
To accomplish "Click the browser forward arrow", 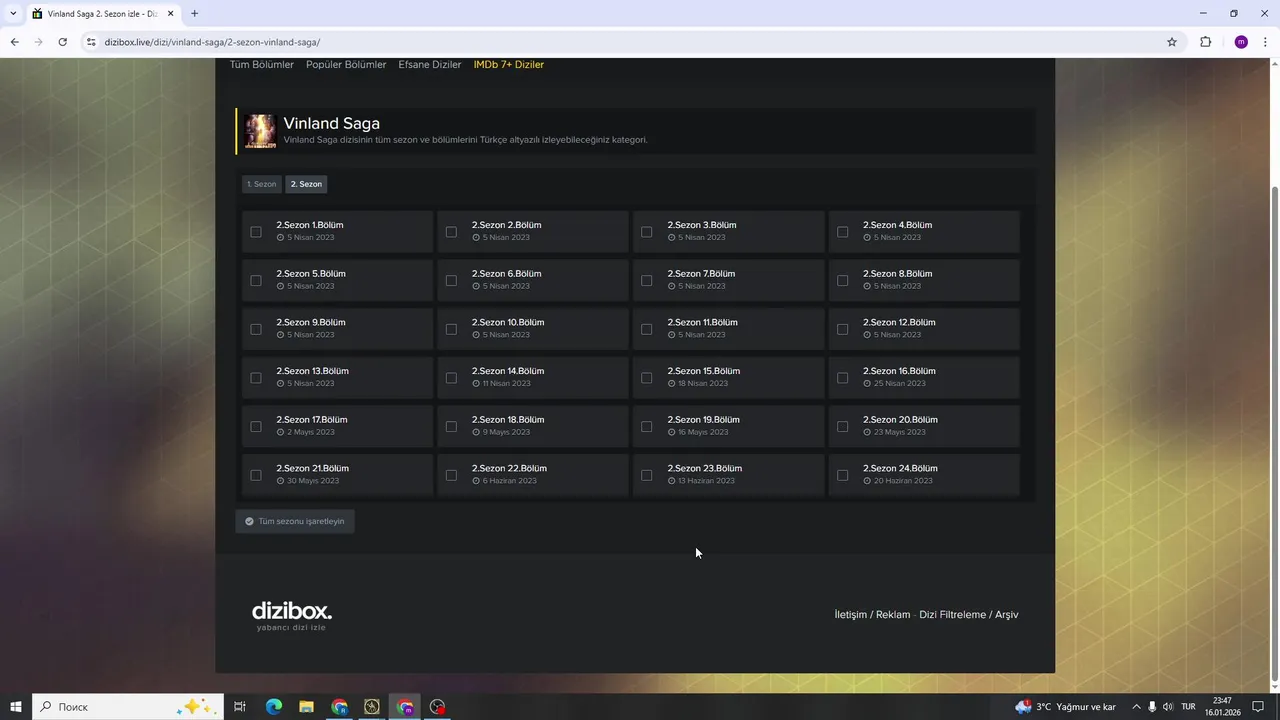I will tap(38, 42).
